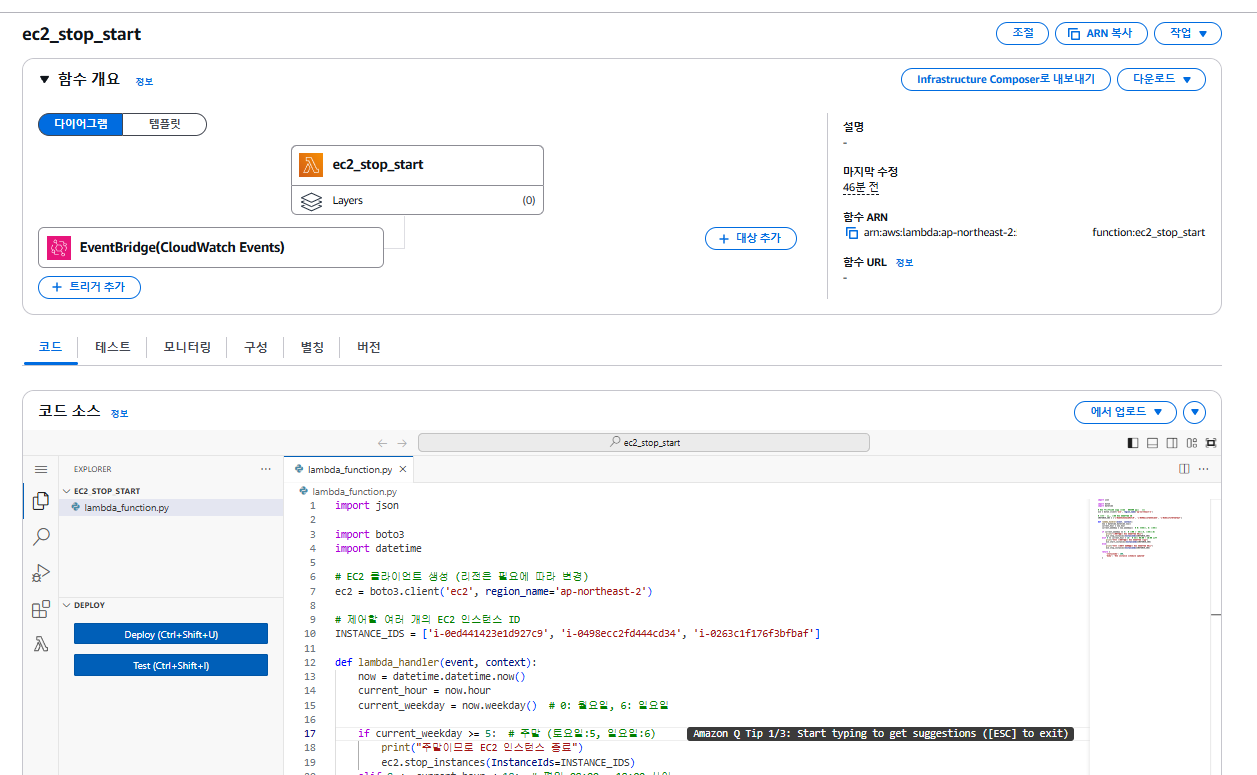The image size is (1257, 775).
Task: Open the Explorer files icon in activity bar
Action: point(41,501)
